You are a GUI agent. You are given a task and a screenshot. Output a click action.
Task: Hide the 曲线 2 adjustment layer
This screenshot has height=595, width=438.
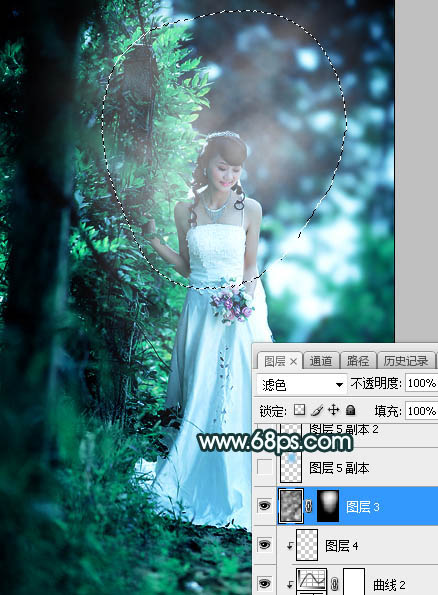pos(265,583)
